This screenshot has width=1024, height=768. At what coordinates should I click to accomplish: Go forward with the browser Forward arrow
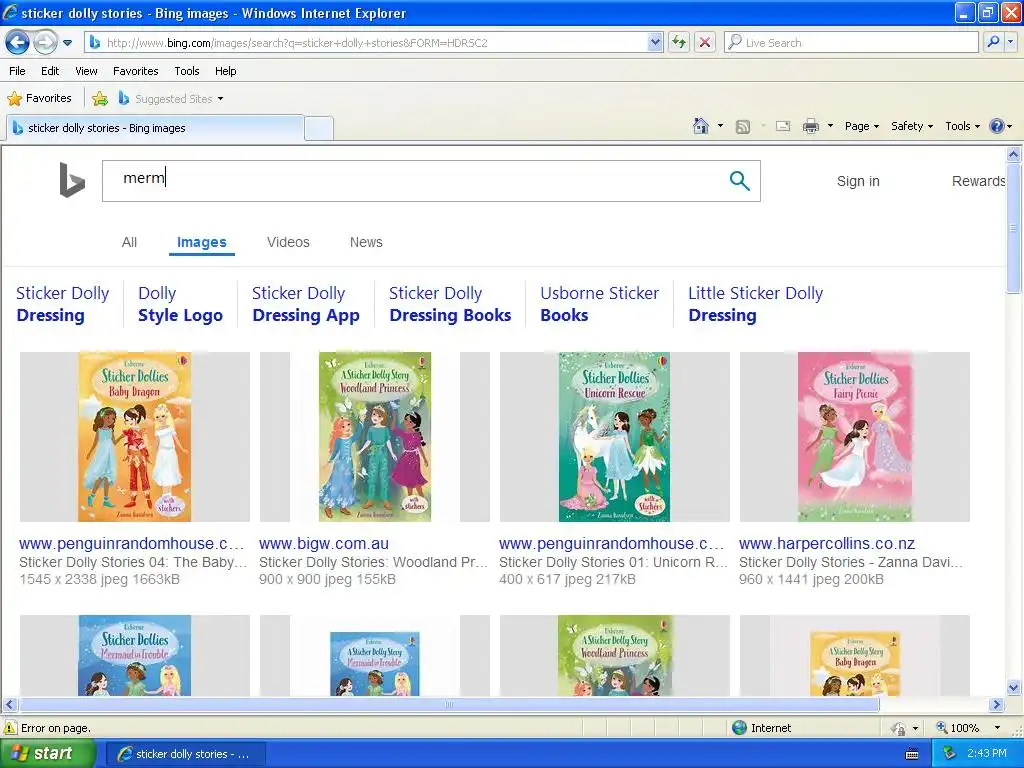pyautogui.click(x=45, y=43)
